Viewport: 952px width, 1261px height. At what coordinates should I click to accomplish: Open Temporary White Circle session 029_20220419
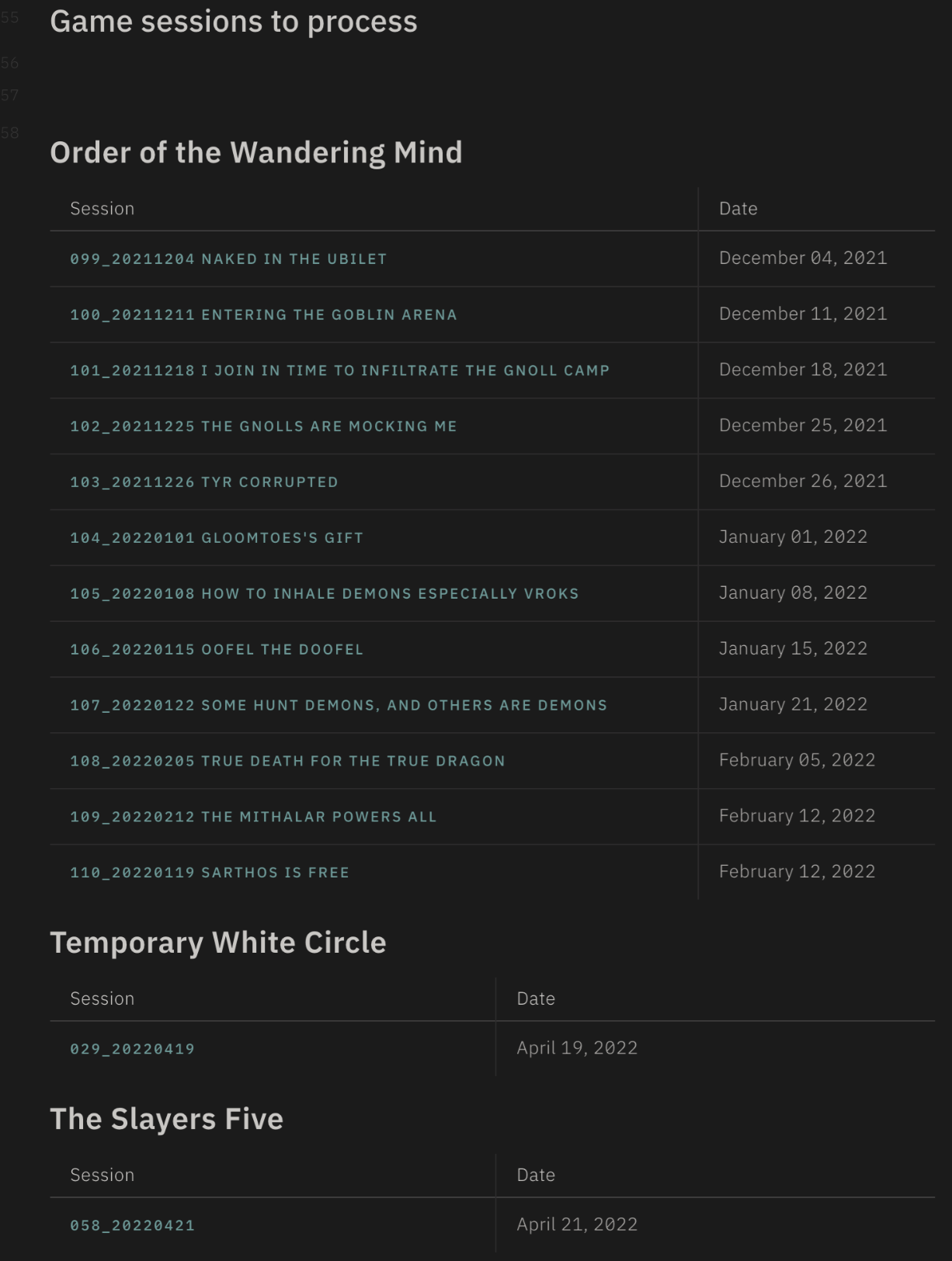click(x=132, y=1049)
